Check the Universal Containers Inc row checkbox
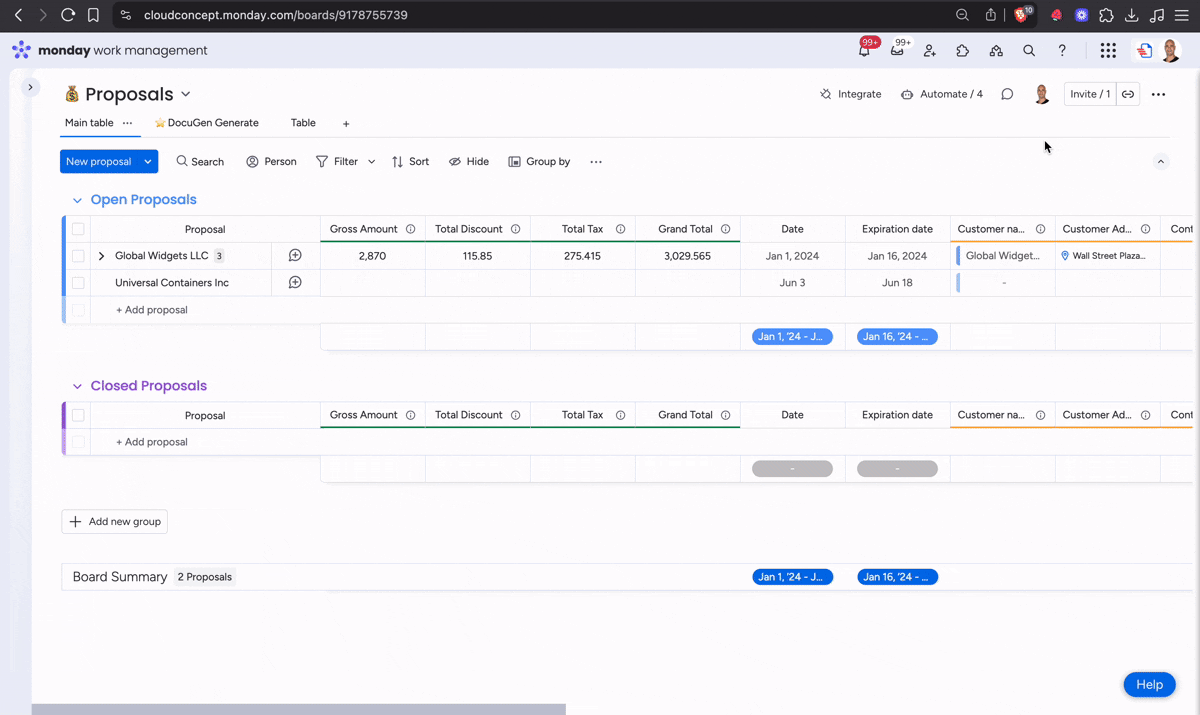 [78, 283]
